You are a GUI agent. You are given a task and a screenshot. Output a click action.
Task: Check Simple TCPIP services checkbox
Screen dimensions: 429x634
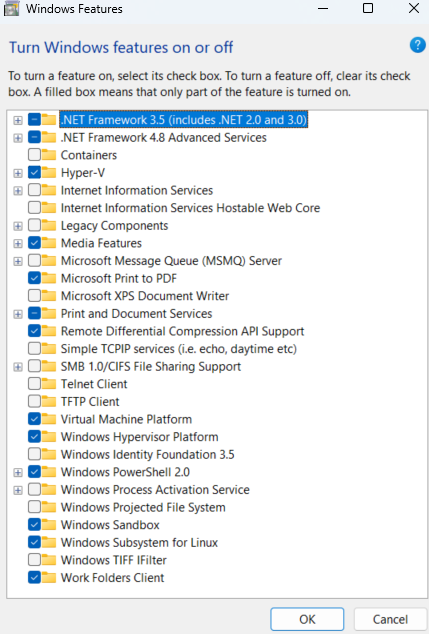tap(34, 349)
